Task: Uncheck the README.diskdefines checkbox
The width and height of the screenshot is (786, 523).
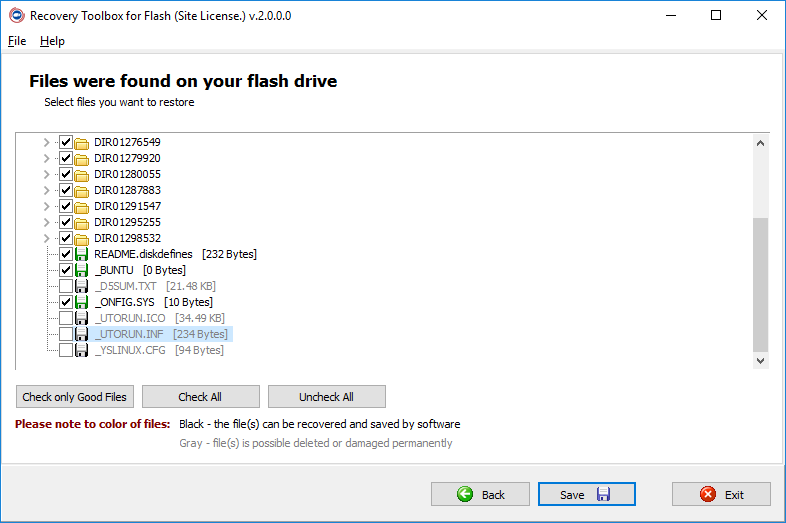Action: (x=66, y=254)
